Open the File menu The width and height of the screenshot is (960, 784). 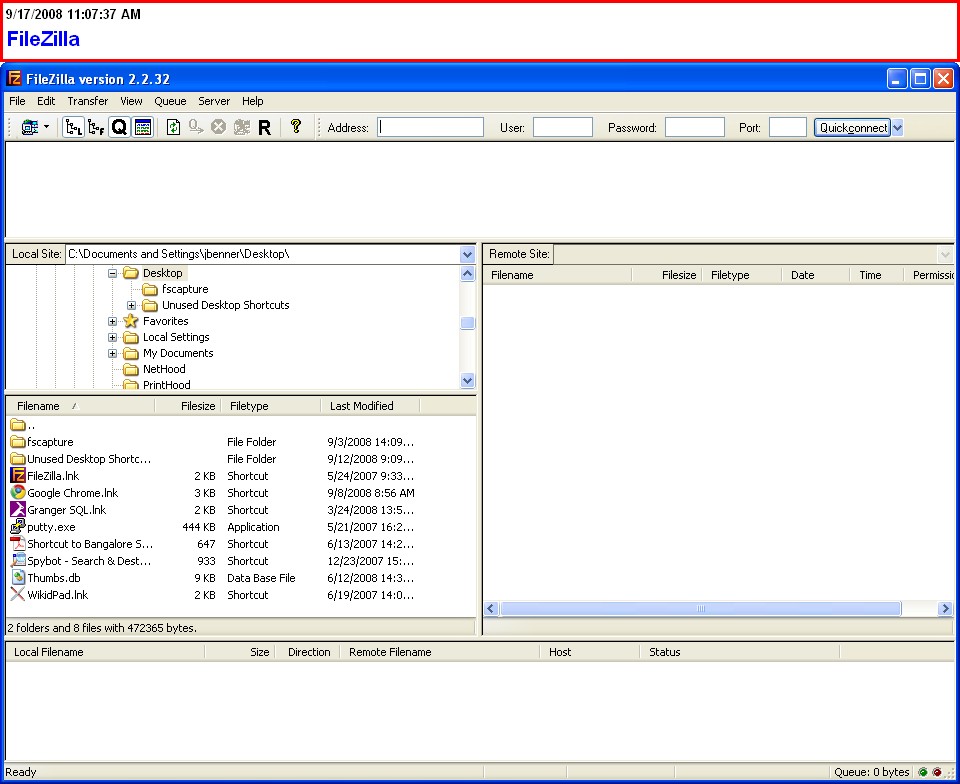click(x=17, y=101)
